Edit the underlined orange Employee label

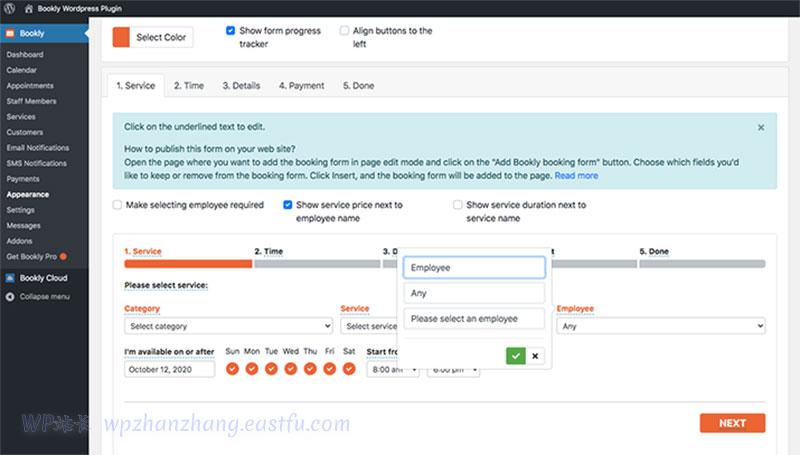tap(575, 309)
